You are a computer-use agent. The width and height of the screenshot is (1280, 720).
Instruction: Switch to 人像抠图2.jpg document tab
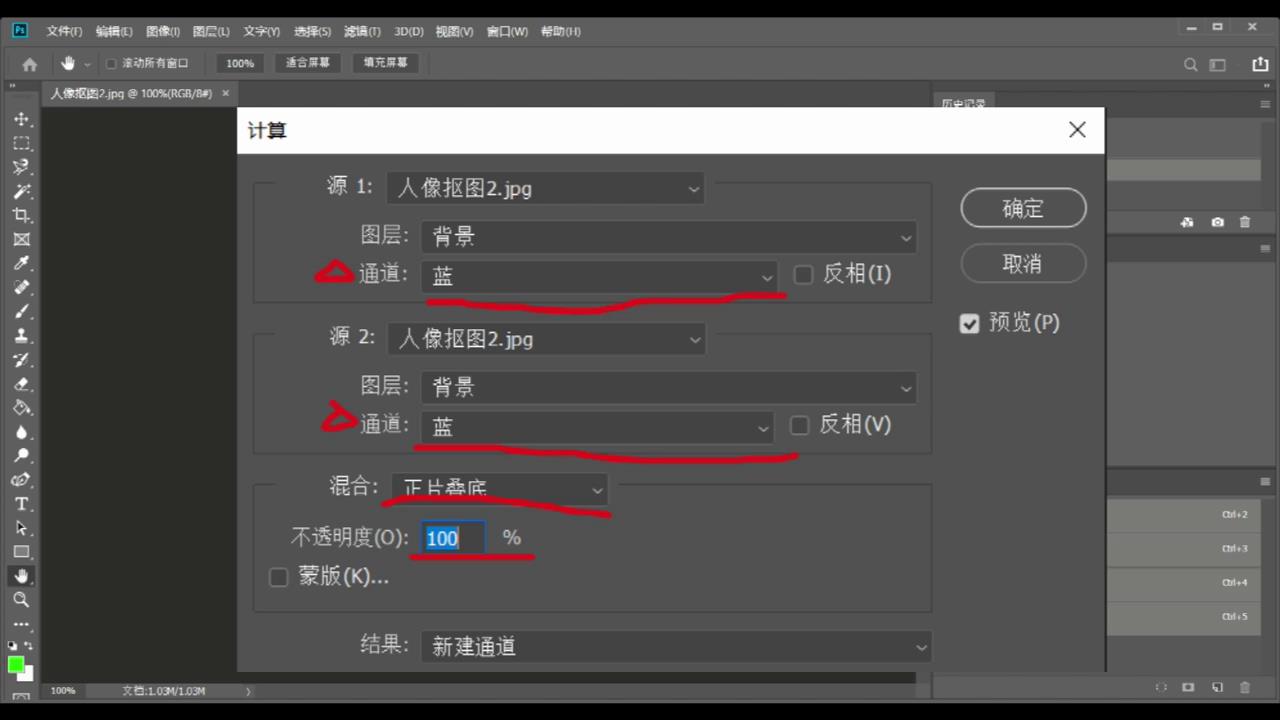tap(132, 93)
